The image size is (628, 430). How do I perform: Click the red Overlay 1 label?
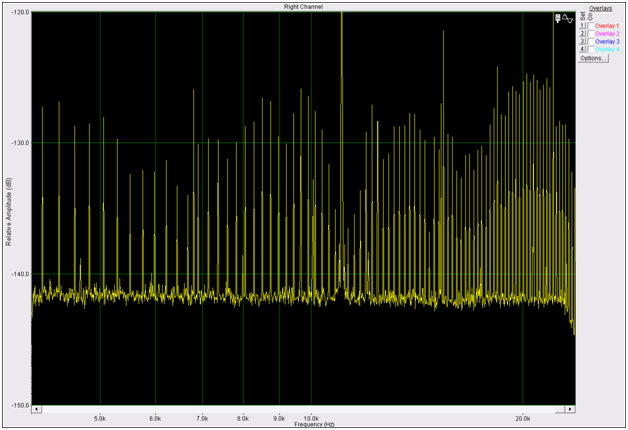coord(606,25)
